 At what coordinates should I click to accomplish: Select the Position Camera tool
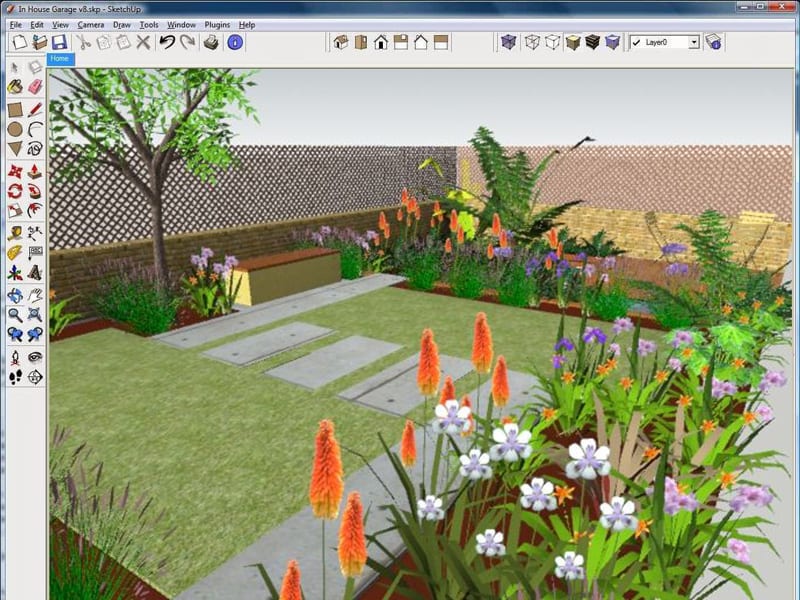tap(15, 358)
